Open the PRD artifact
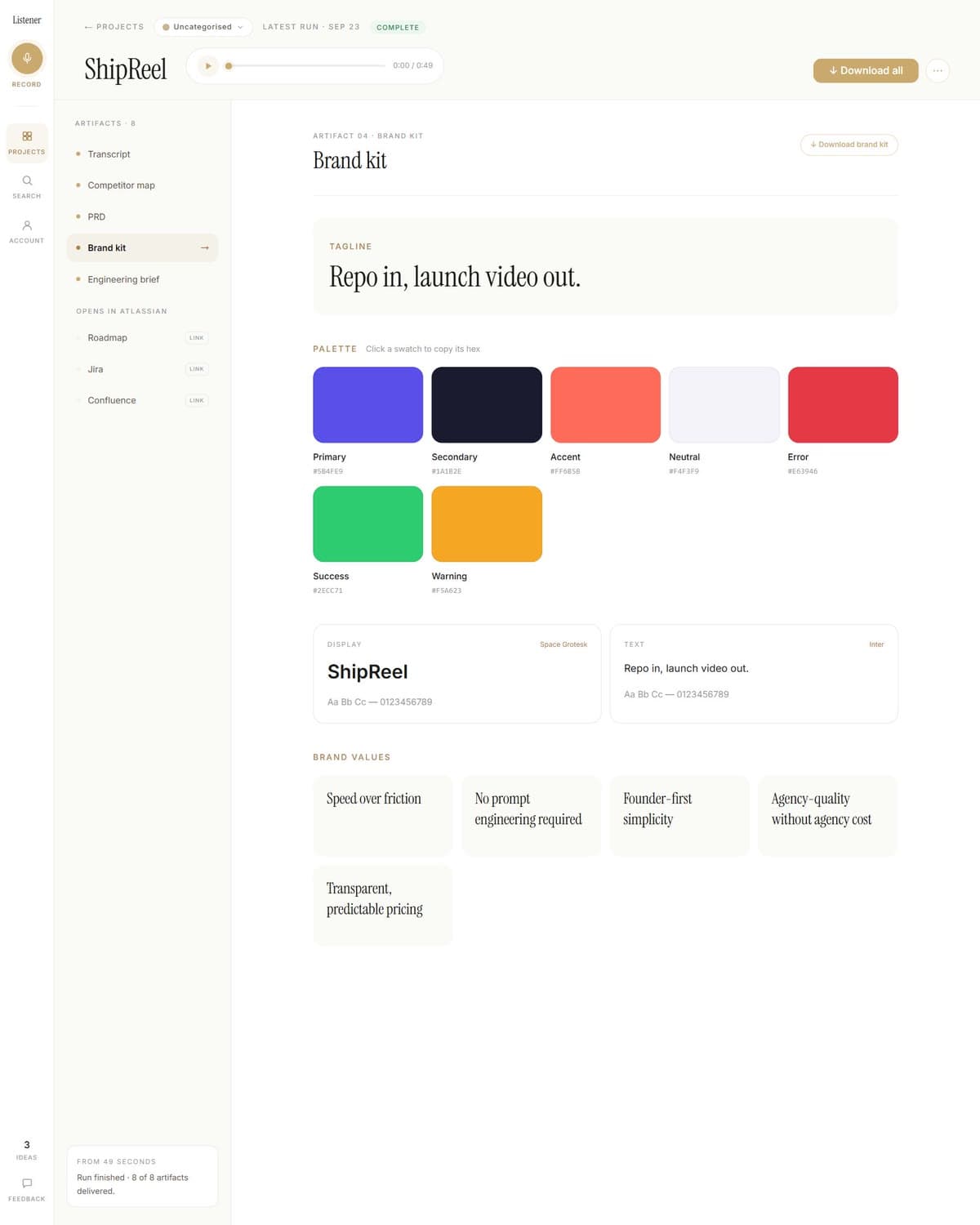 (142, 216)
